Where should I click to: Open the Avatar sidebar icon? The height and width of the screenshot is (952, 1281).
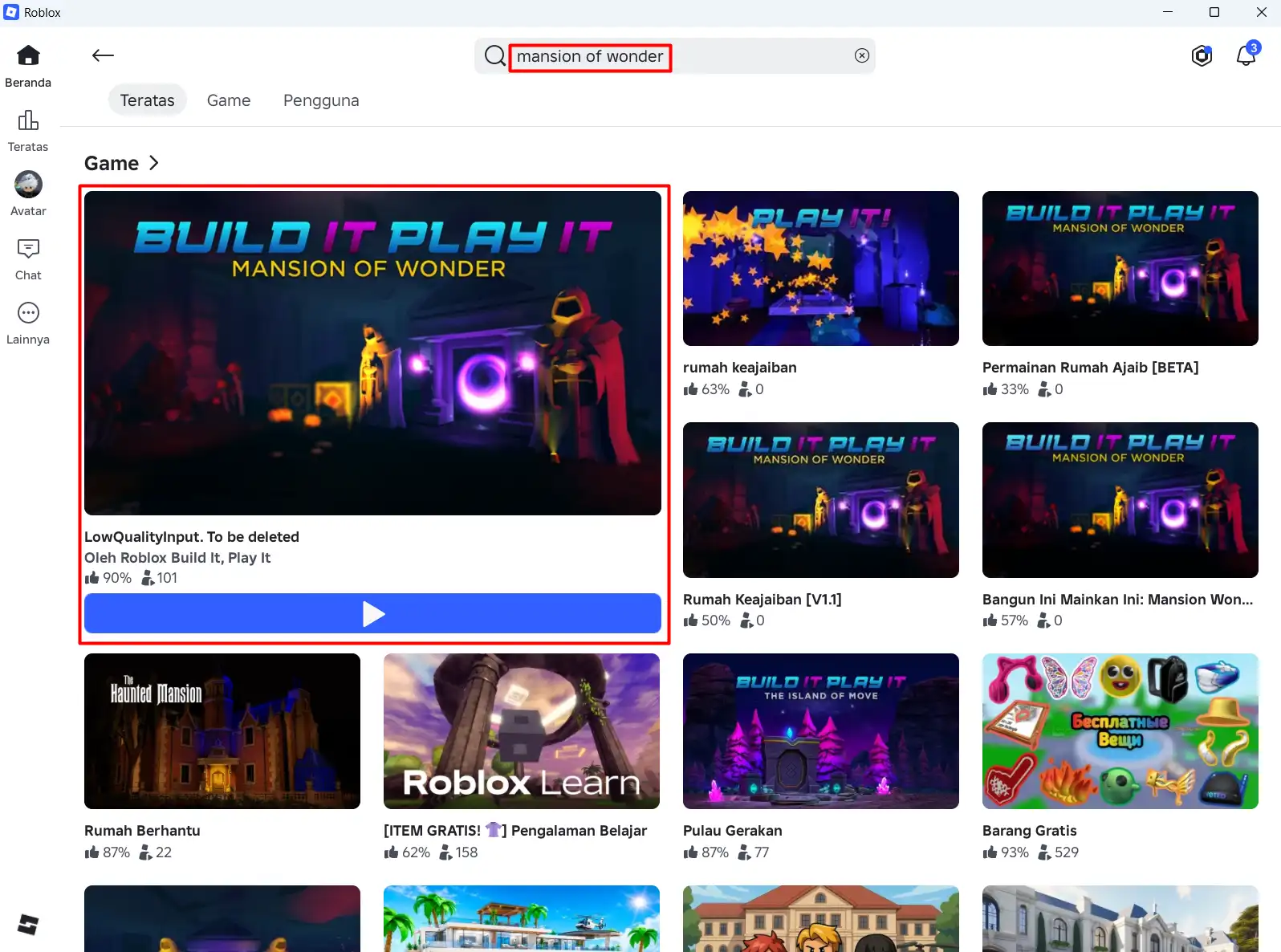point(28,184)
